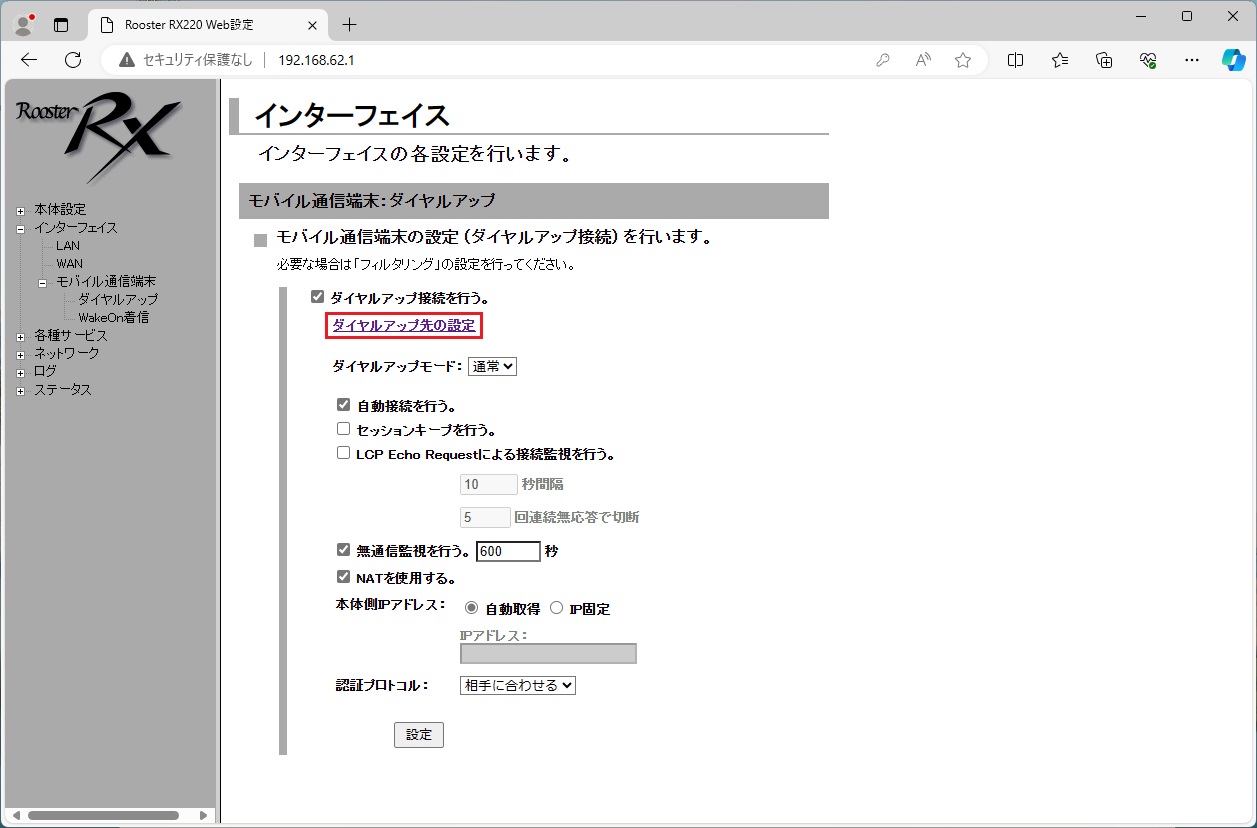Open Browser essentials heart icon

[x=1148, y=60]
